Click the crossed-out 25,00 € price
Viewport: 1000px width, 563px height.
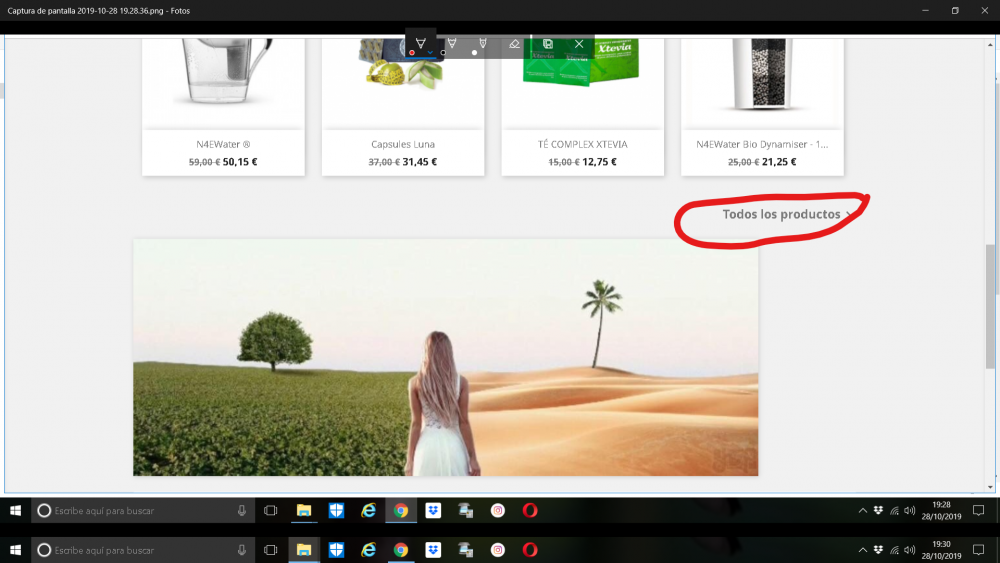tap(744, 162)
